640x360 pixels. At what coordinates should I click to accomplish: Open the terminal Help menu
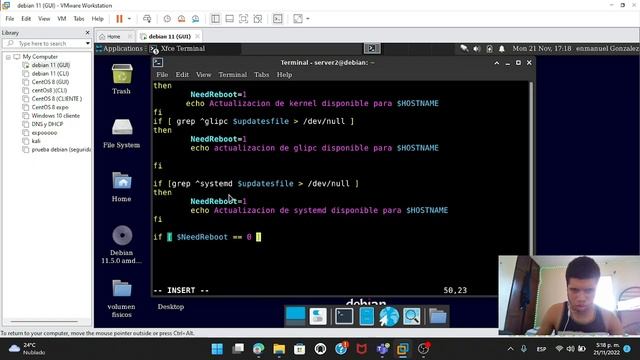coord(284,75)
